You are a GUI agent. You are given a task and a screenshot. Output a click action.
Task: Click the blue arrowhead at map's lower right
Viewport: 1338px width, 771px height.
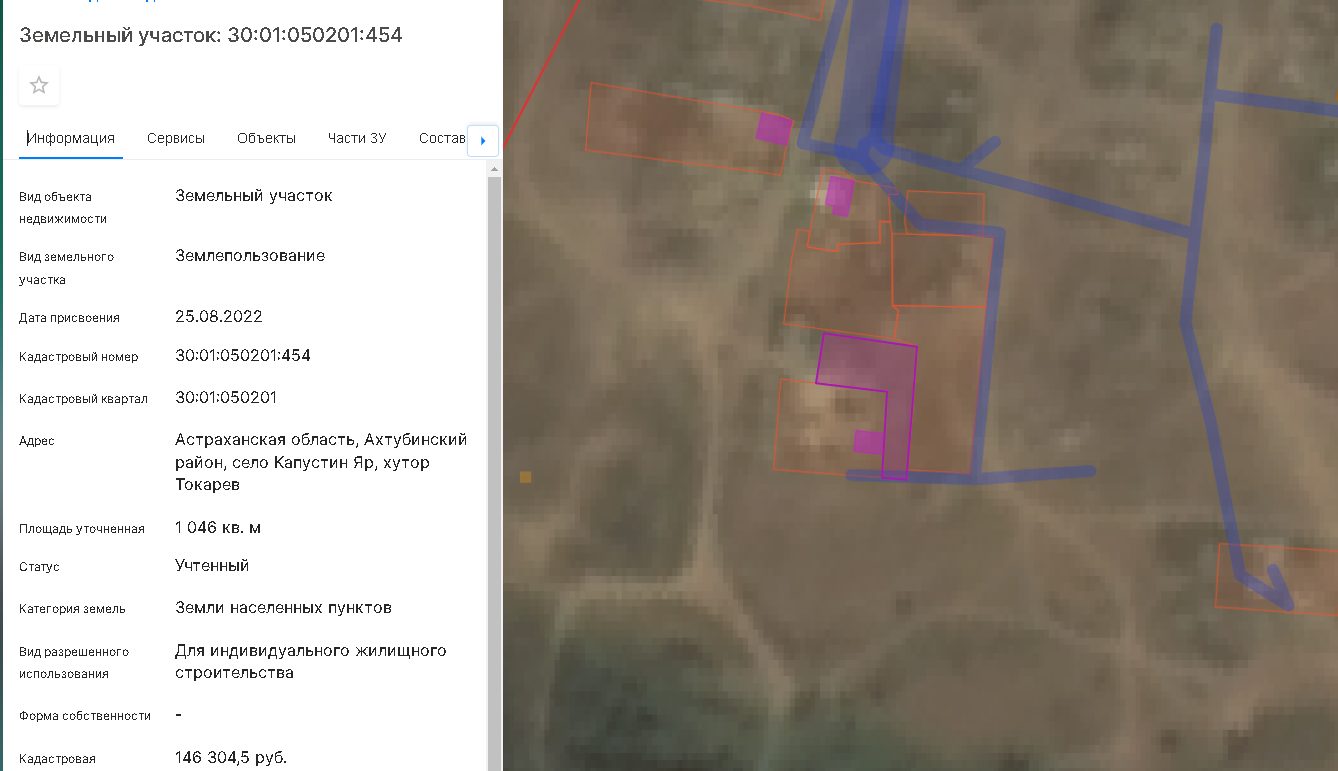point(1280,588)
